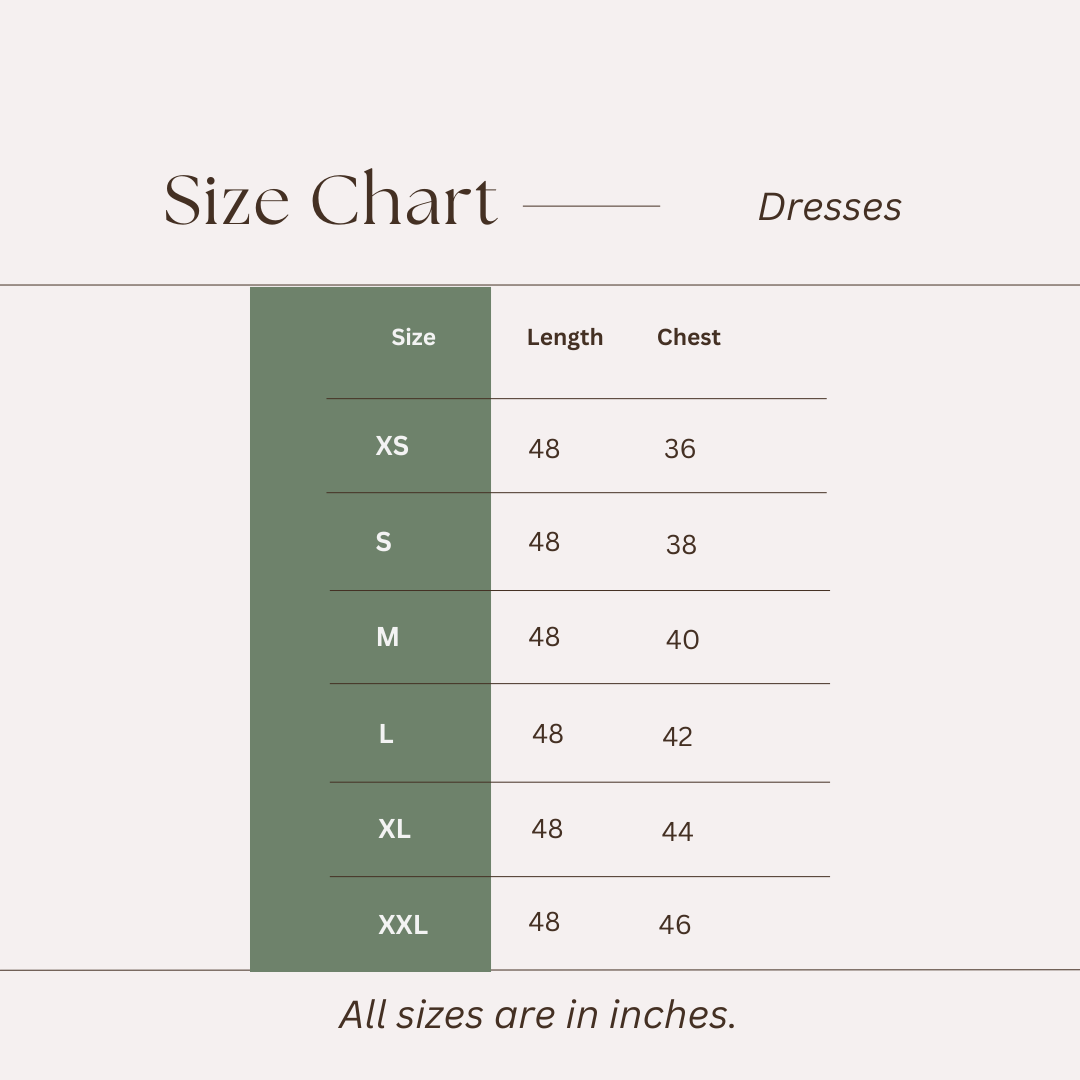This screenshot has height=1080, width=1080.
Task: Click chest value 36 in XS row
Action: (x=679, y=449)
